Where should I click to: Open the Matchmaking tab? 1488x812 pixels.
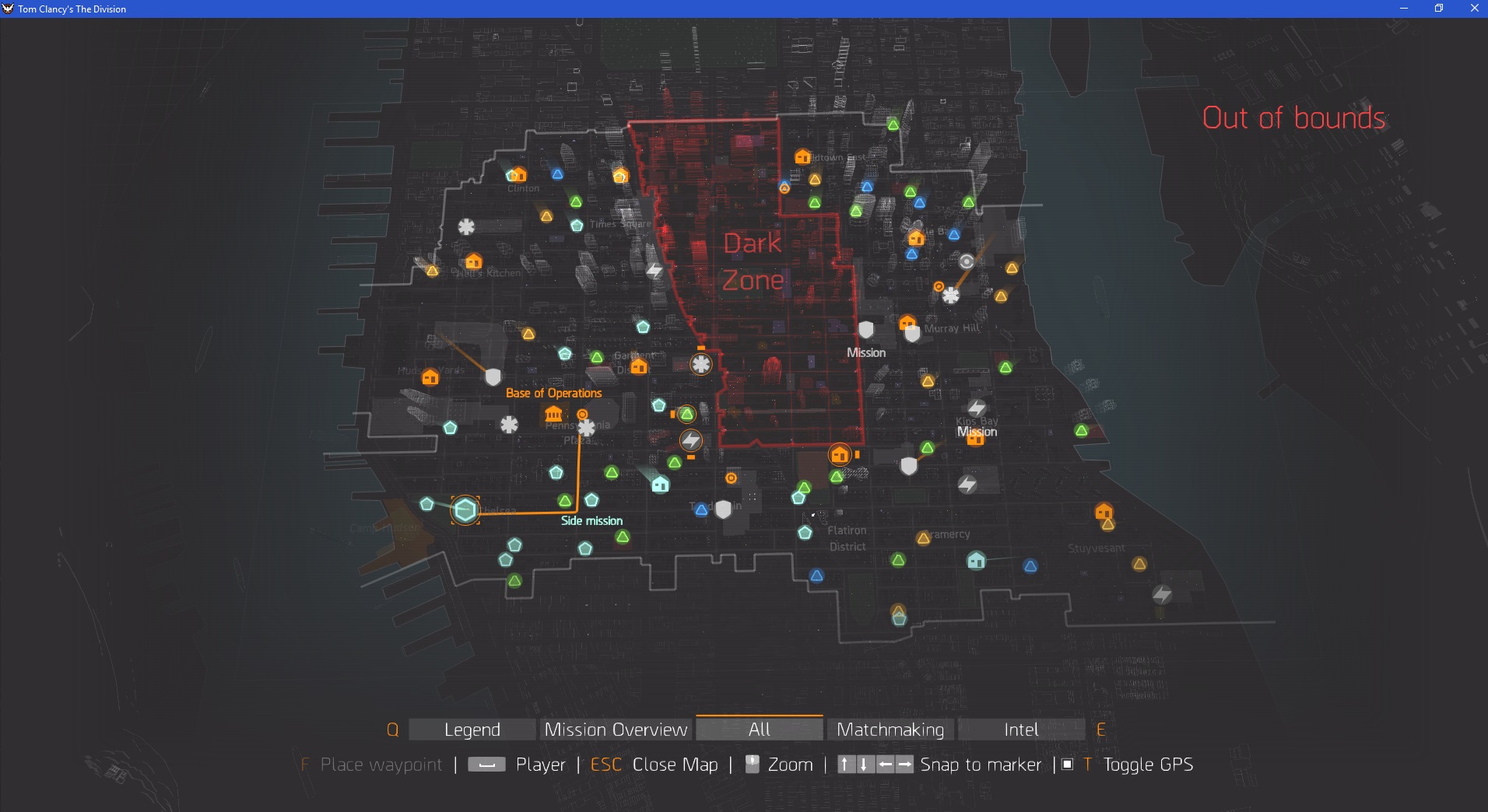tap(890, 730)
